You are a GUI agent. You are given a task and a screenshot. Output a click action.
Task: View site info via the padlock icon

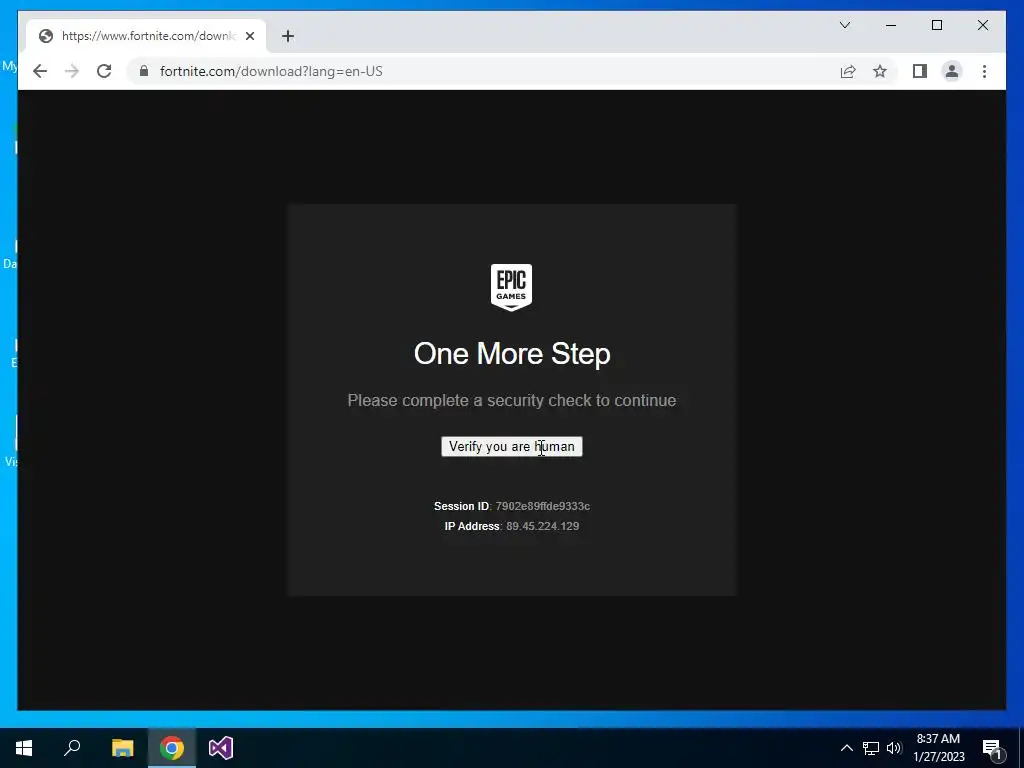click(144, 71)
